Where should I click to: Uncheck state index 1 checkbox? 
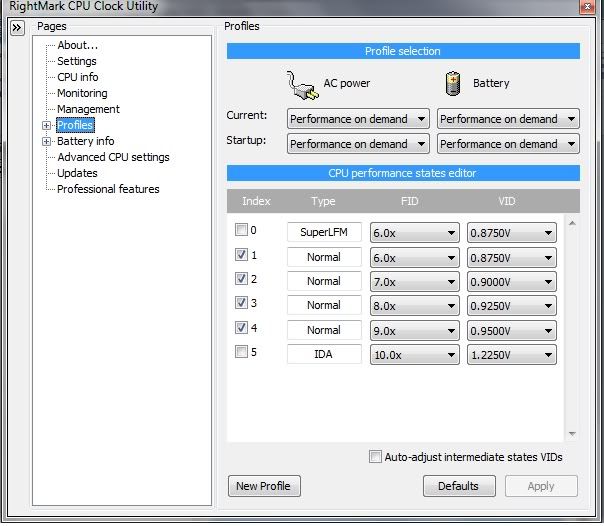[241, 255]
